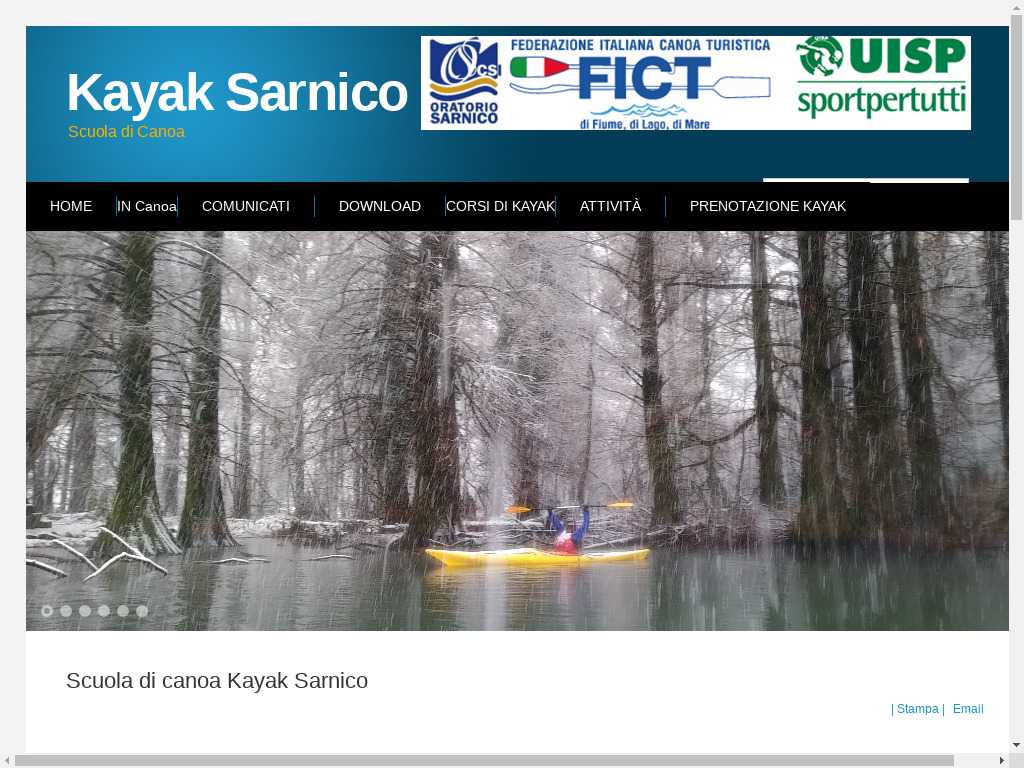
Task: Expand the ATTIVITÀ menu
Action: (x=610, y=206)
